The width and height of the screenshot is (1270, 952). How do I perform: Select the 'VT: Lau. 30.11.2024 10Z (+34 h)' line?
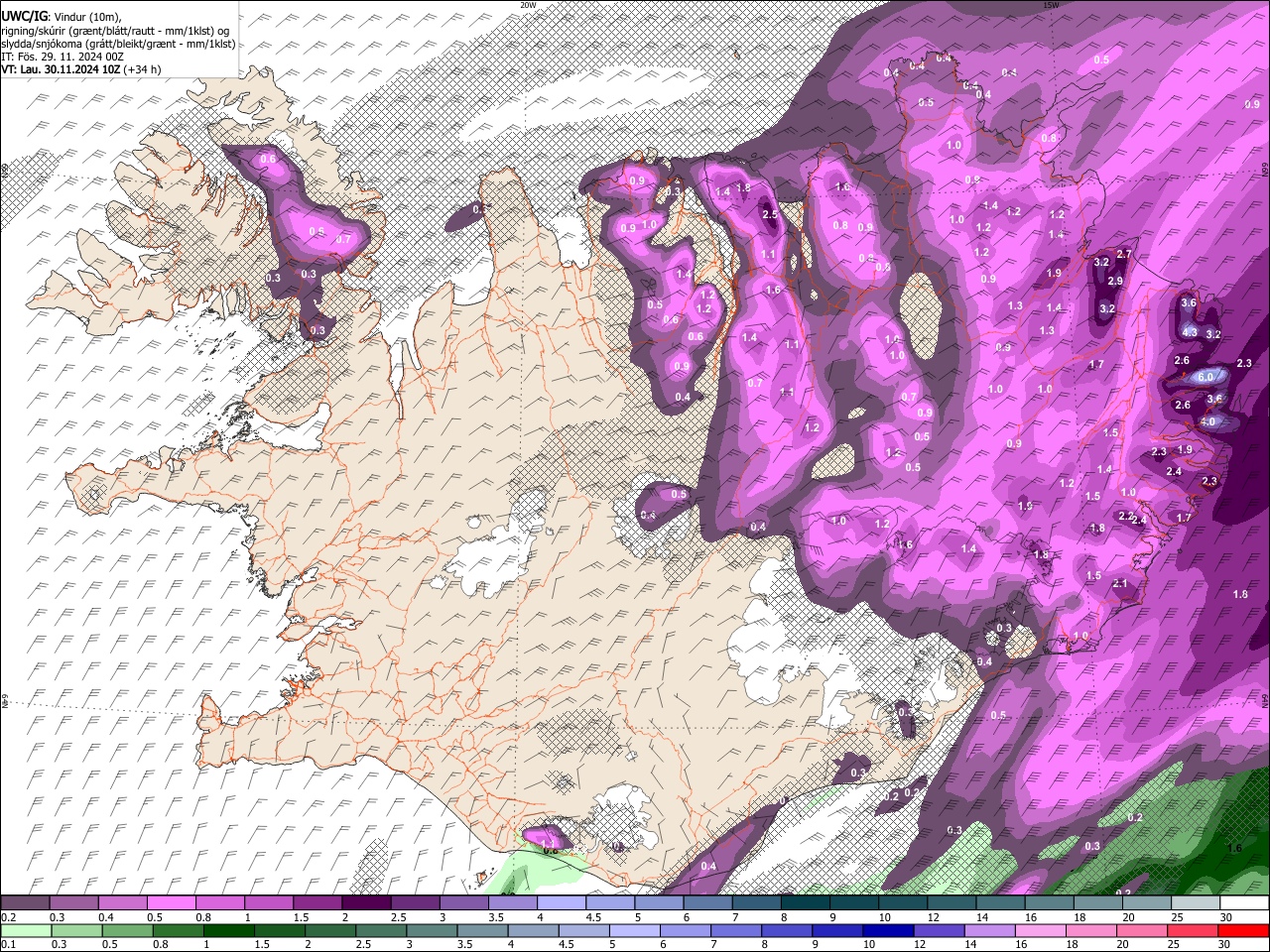click(x=81, y=69)
